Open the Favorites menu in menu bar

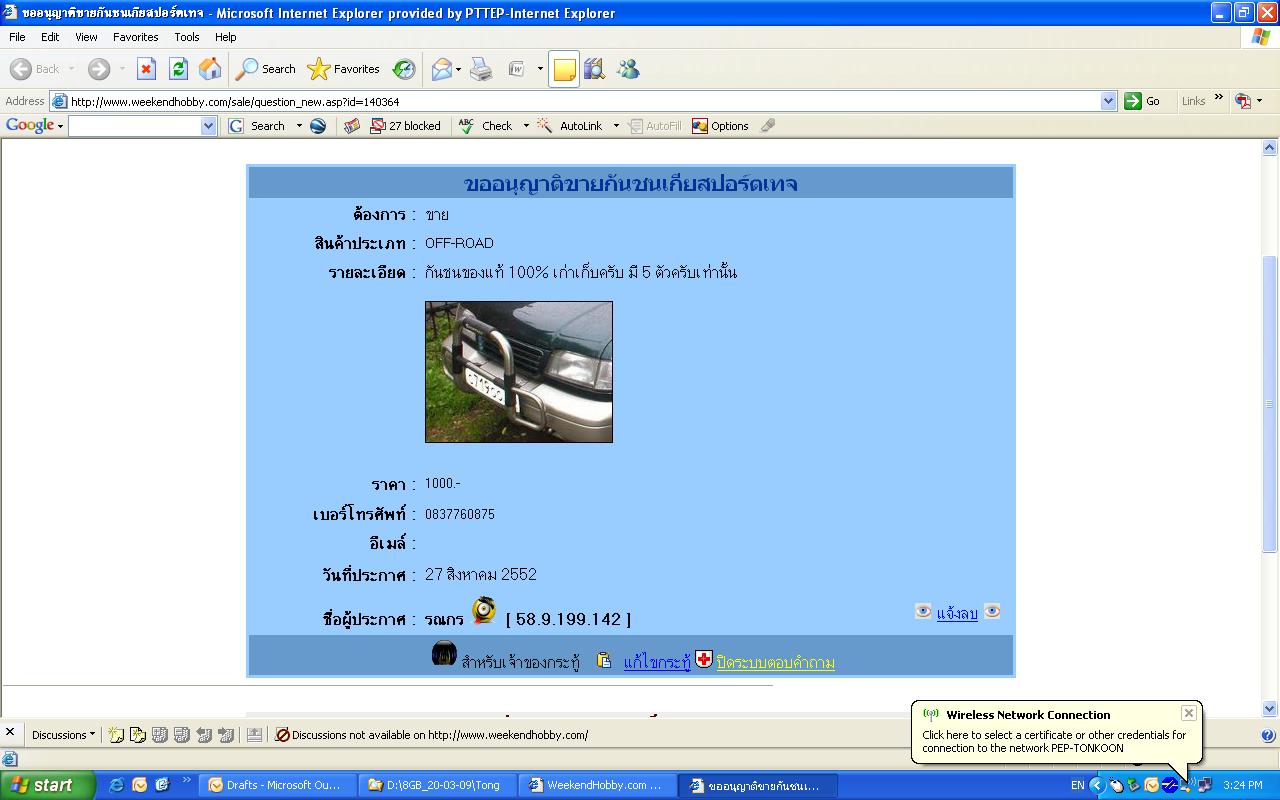coord(135,37)
